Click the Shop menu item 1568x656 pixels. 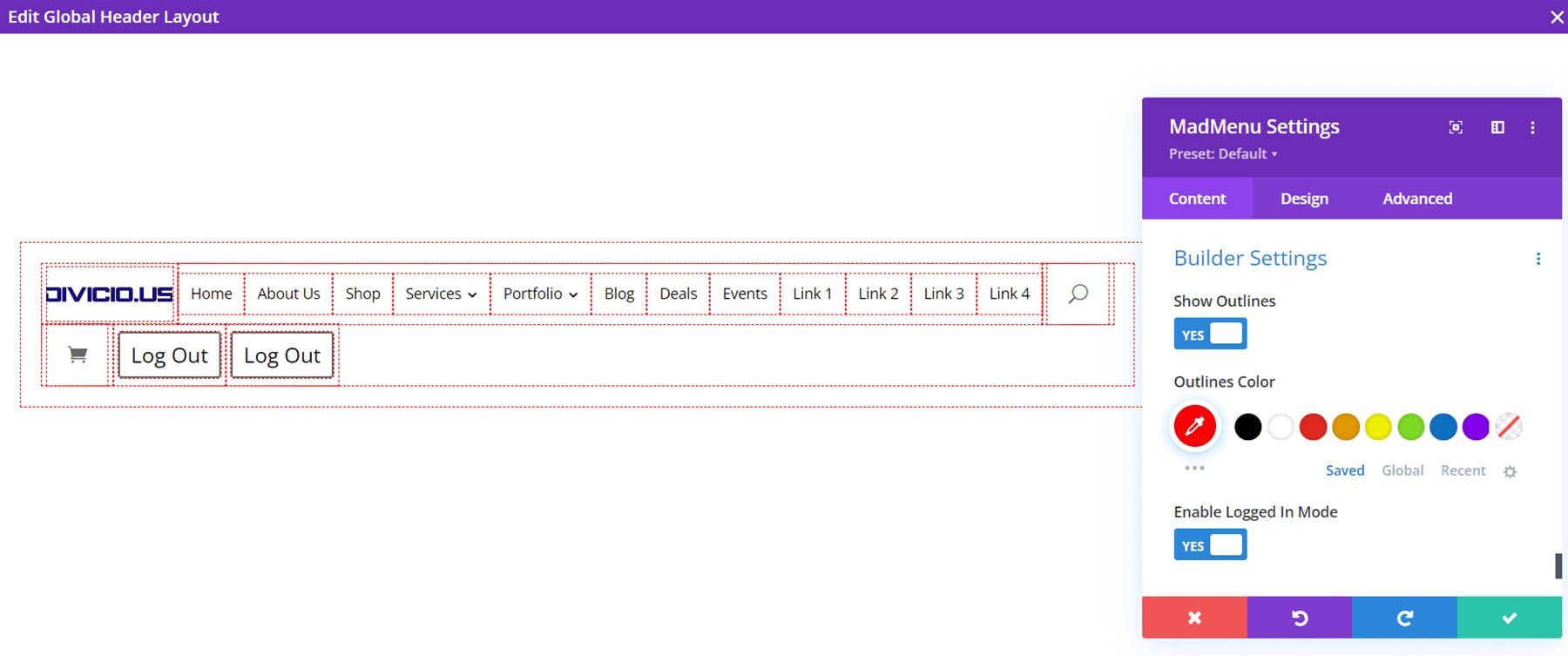(x=362, y=294)
